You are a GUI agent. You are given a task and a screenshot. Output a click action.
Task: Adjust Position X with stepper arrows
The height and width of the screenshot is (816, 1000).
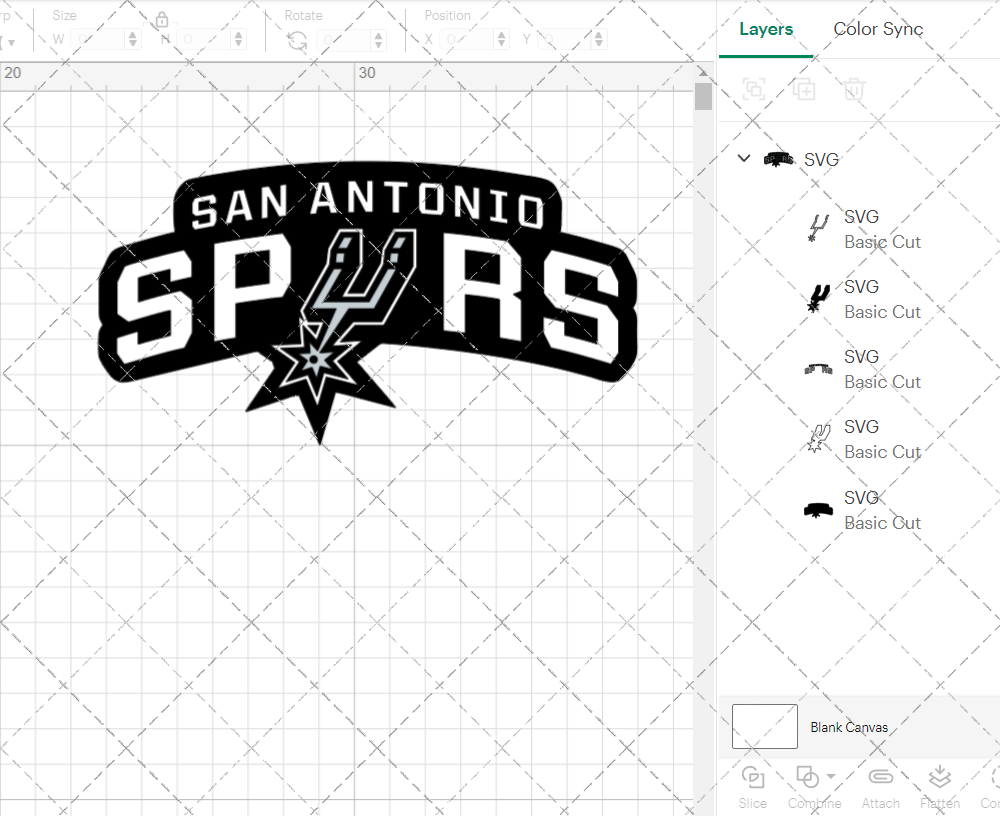click(x=501, y=40)
